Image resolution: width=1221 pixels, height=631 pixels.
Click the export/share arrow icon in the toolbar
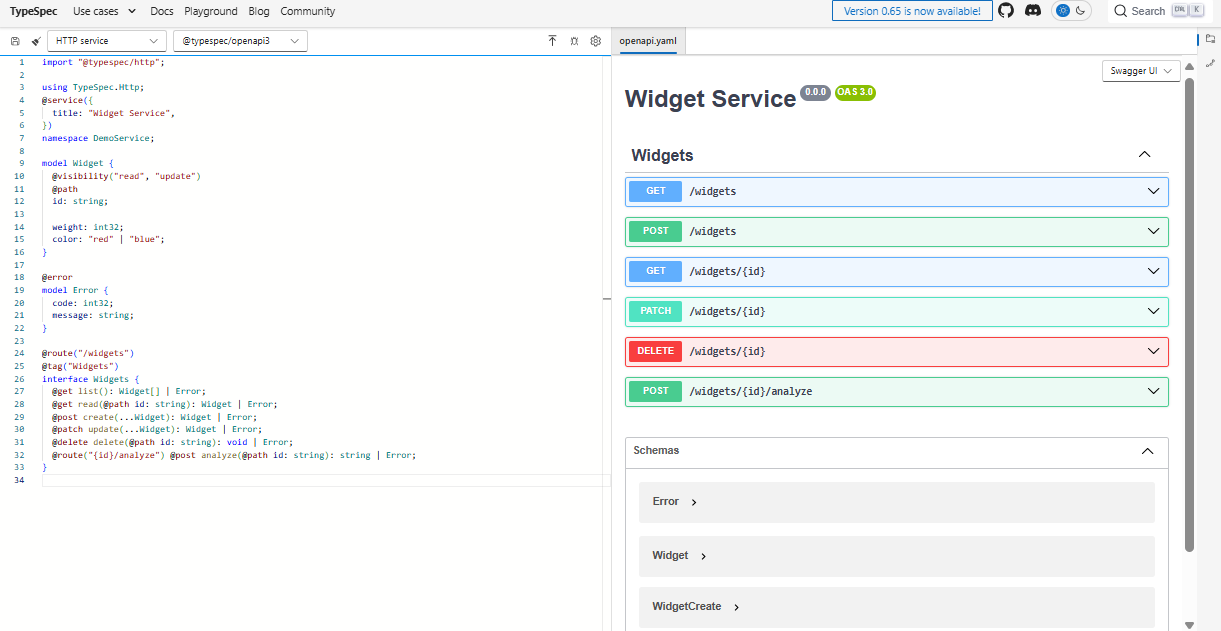coord(552,41)
